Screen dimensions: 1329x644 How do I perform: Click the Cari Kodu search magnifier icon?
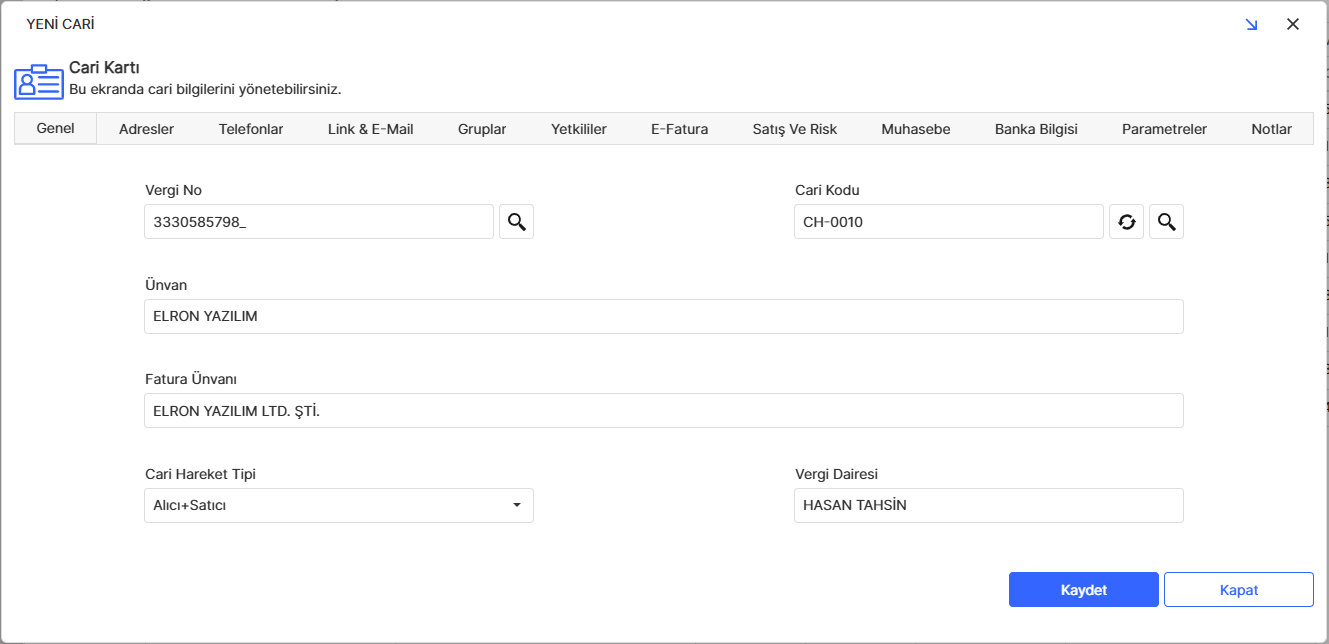(x=1166, y=222)
